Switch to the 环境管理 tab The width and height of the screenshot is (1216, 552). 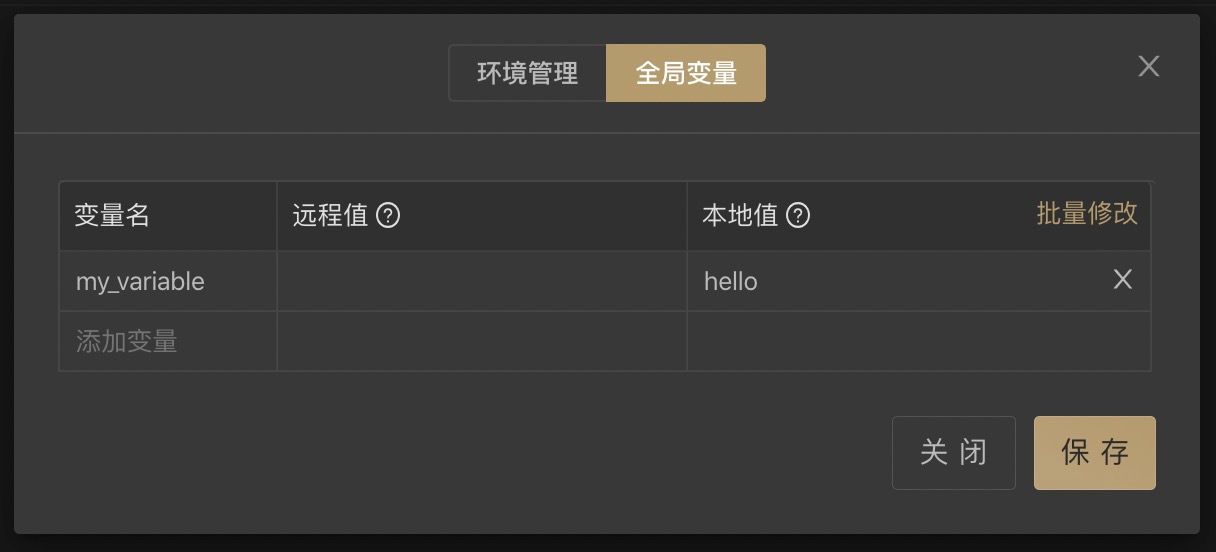point(527,73)
